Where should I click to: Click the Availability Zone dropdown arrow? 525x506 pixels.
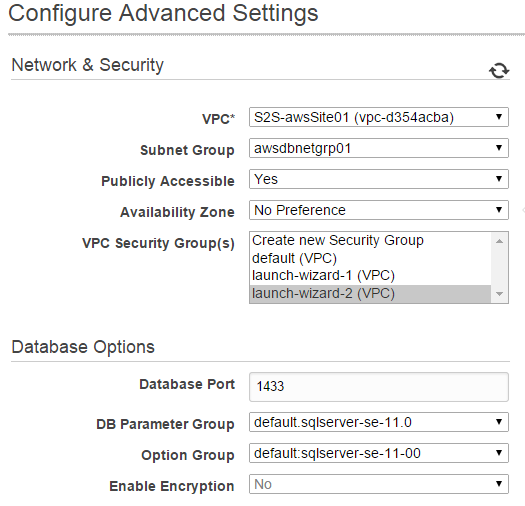click(x=499, y=210)
